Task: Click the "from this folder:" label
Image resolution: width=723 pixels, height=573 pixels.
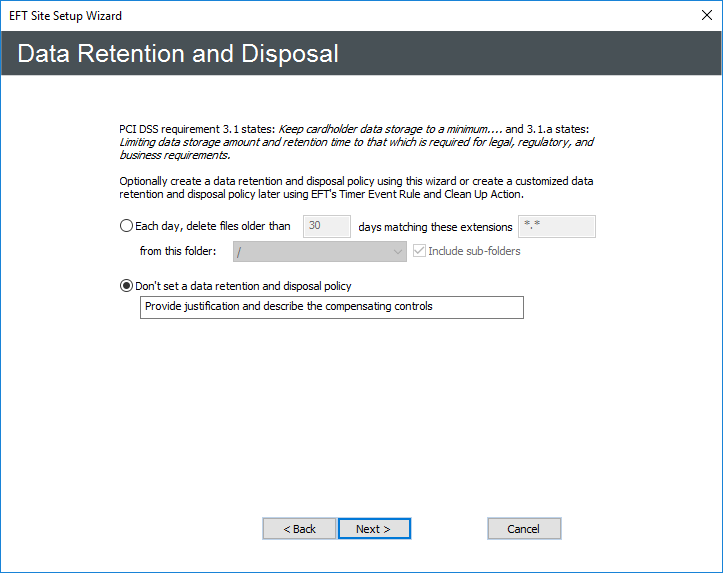Action: (178, 251)
